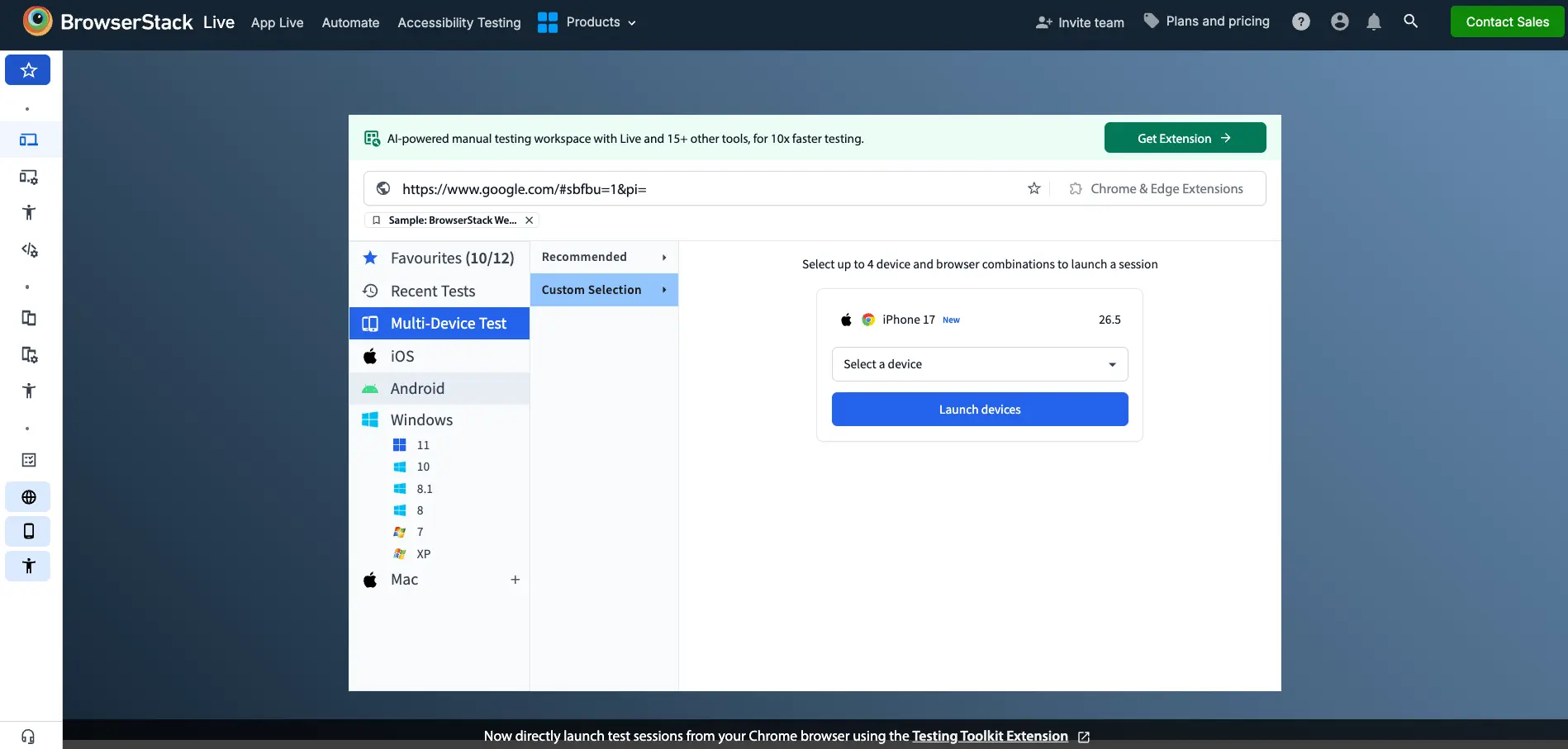Select the highlighted blue Live screen icon in sidebar
Image resolution: width=1568 pixels, height=749 pixels.
pyautogui.click(x=29, y=140)
